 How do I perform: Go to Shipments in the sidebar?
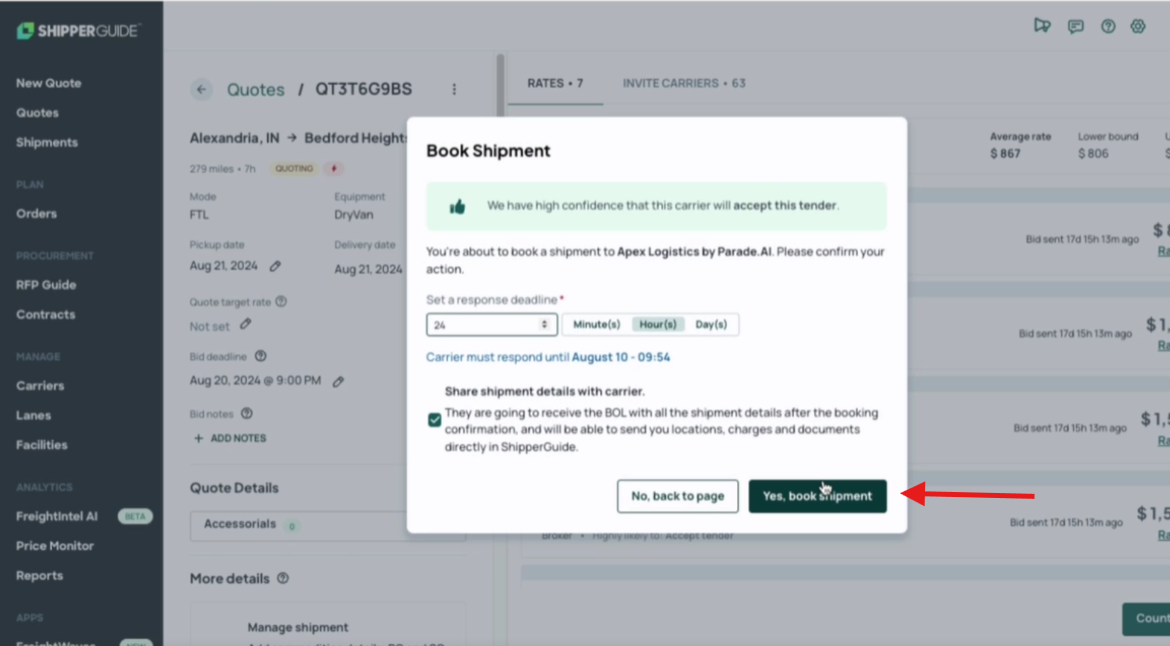47,142
